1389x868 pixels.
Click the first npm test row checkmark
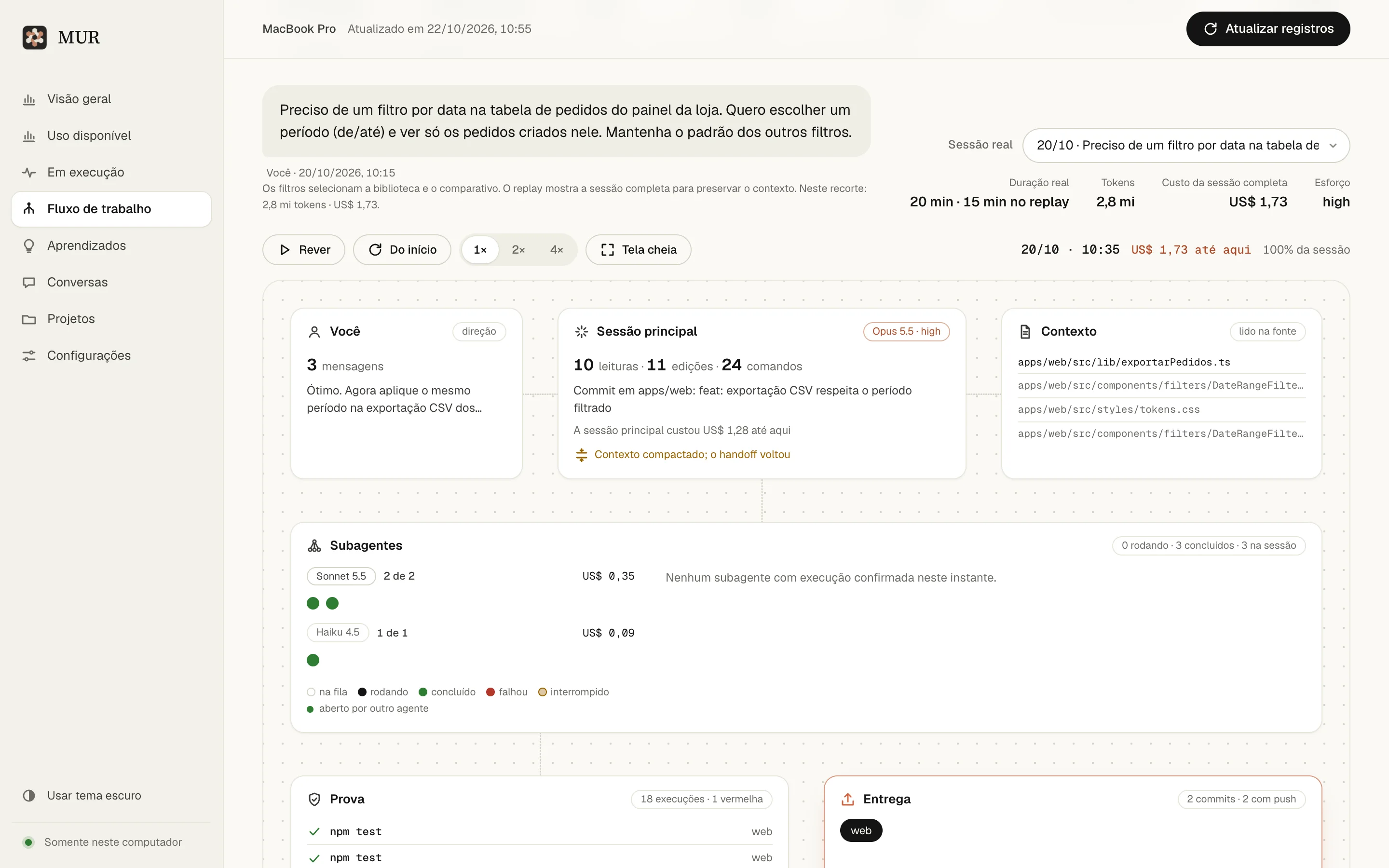tap(314, 832)
